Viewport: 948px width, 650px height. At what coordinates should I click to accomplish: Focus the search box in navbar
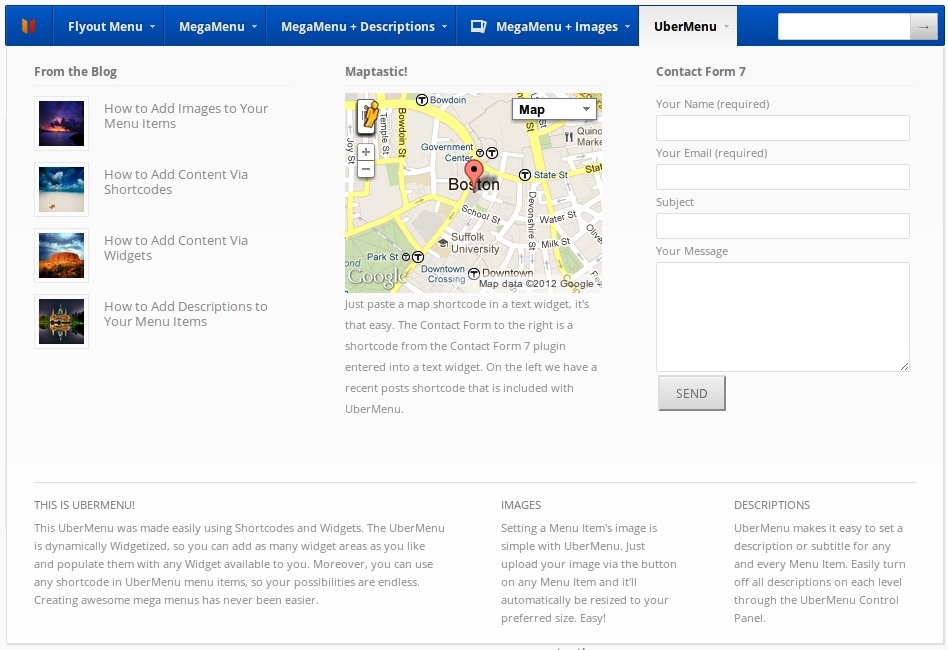844,27
